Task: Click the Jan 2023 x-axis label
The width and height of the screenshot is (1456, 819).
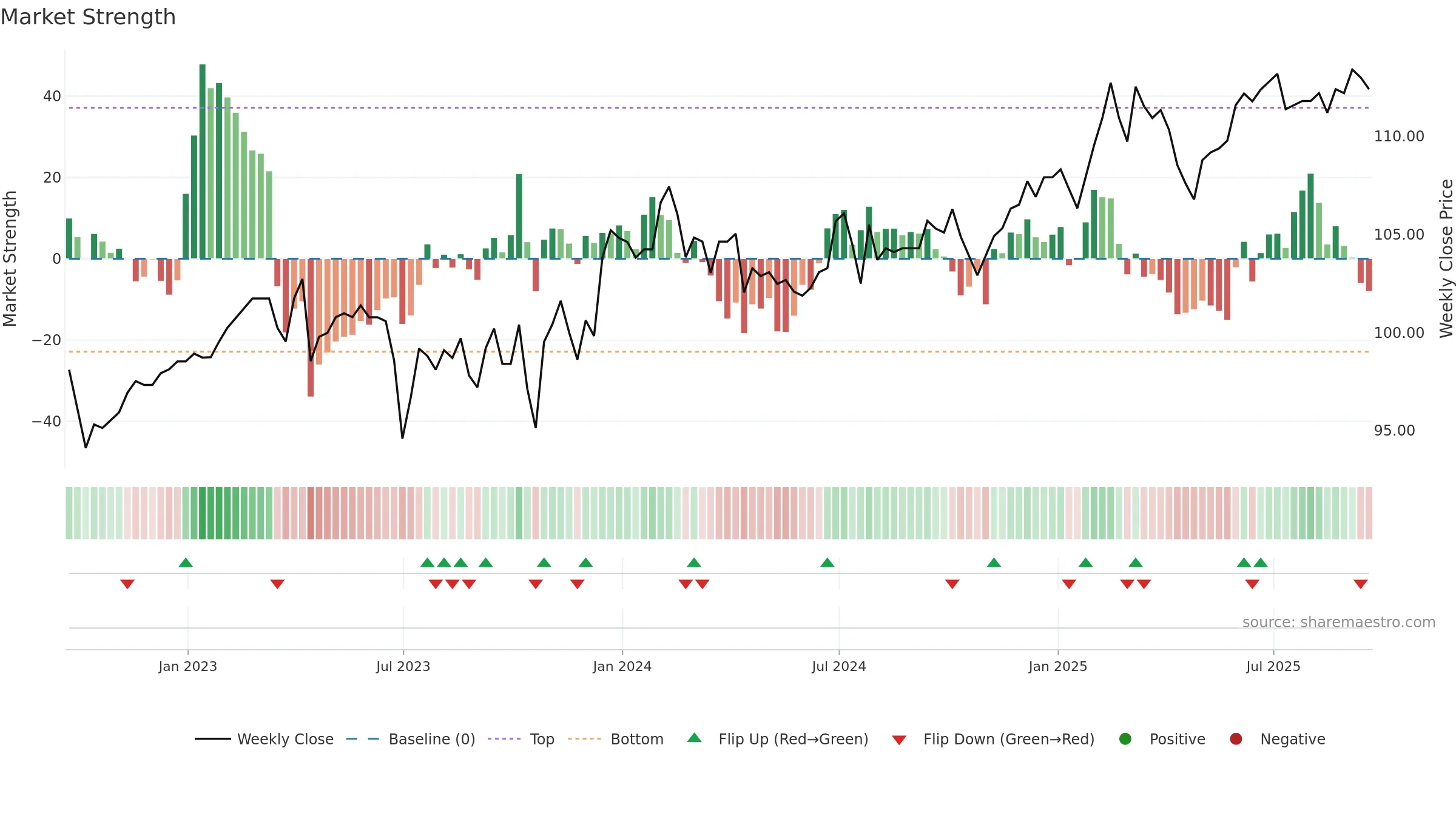Action: (187, 666)
